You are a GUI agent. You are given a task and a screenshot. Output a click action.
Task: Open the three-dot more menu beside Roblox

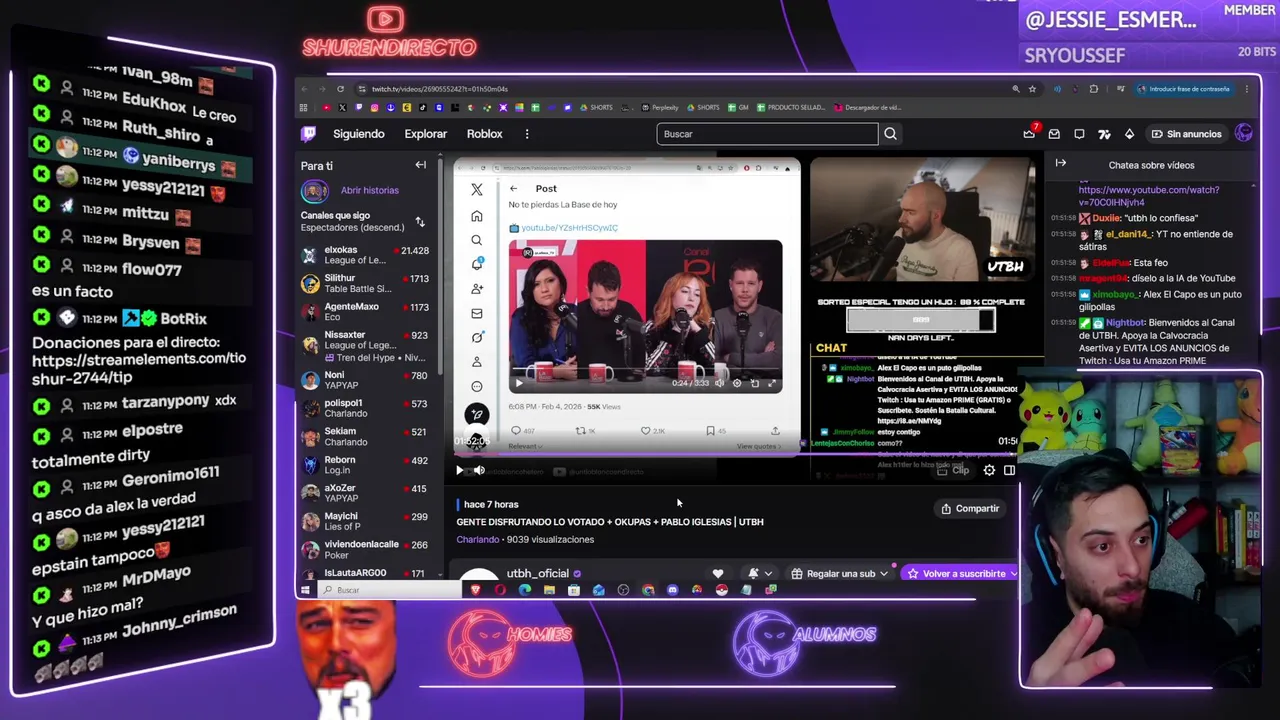click(x=527, y=134)
